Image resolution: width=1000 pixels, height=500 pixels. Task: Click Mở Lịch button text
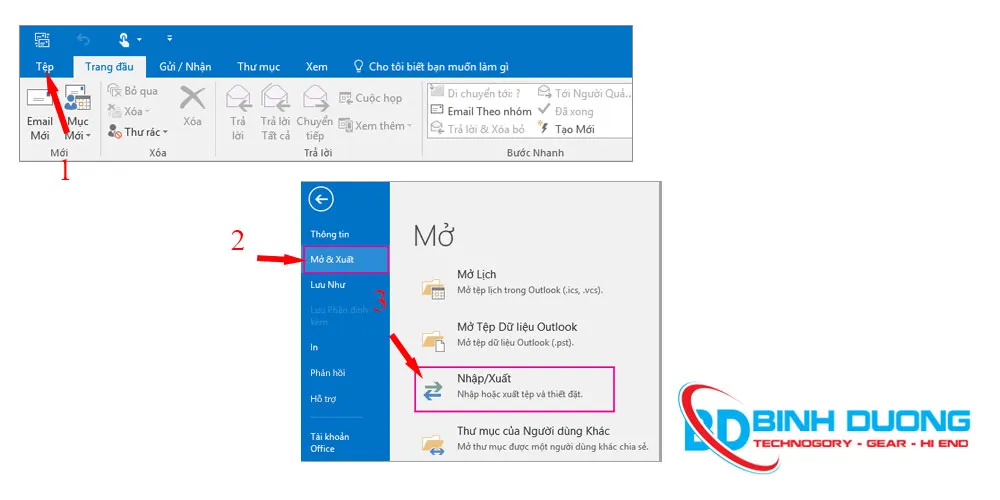[476, 274]
